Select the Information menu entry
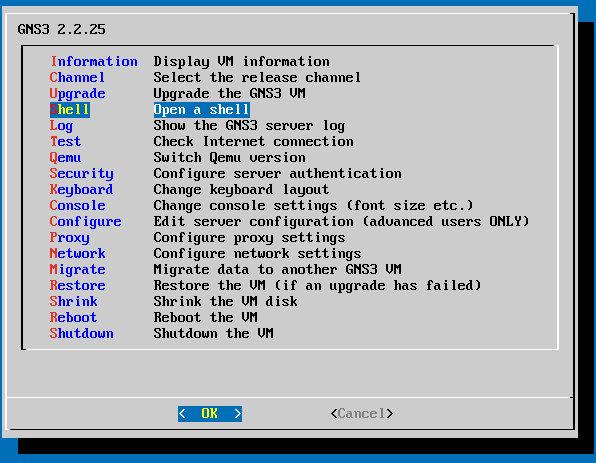 (x=94, y=62)
